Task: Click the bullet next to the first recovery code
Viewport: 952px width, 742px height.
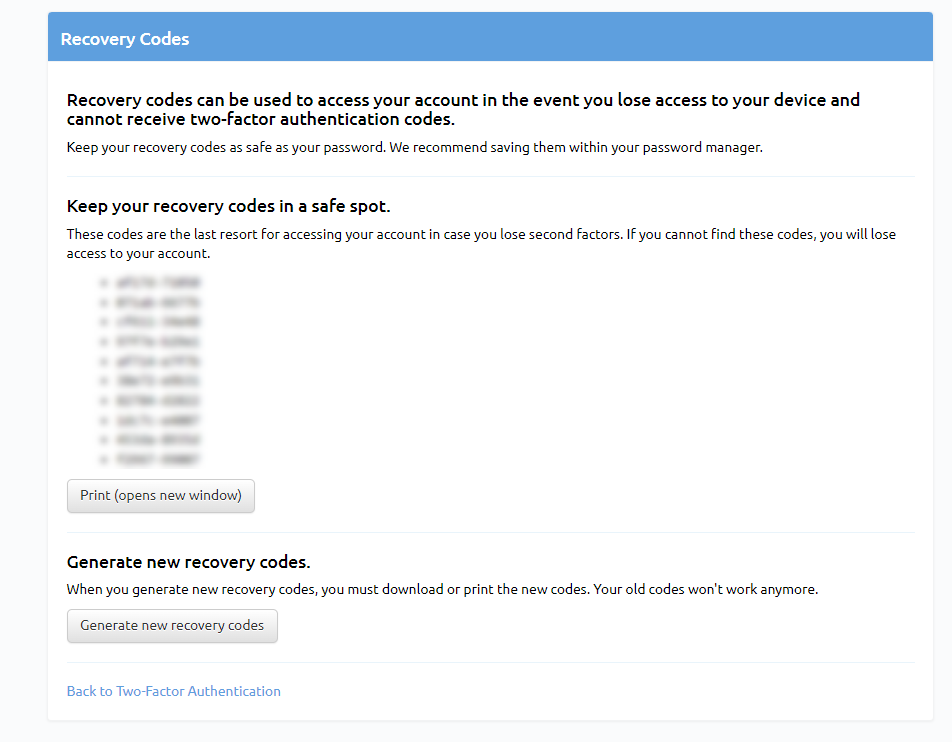Action: 103,282
